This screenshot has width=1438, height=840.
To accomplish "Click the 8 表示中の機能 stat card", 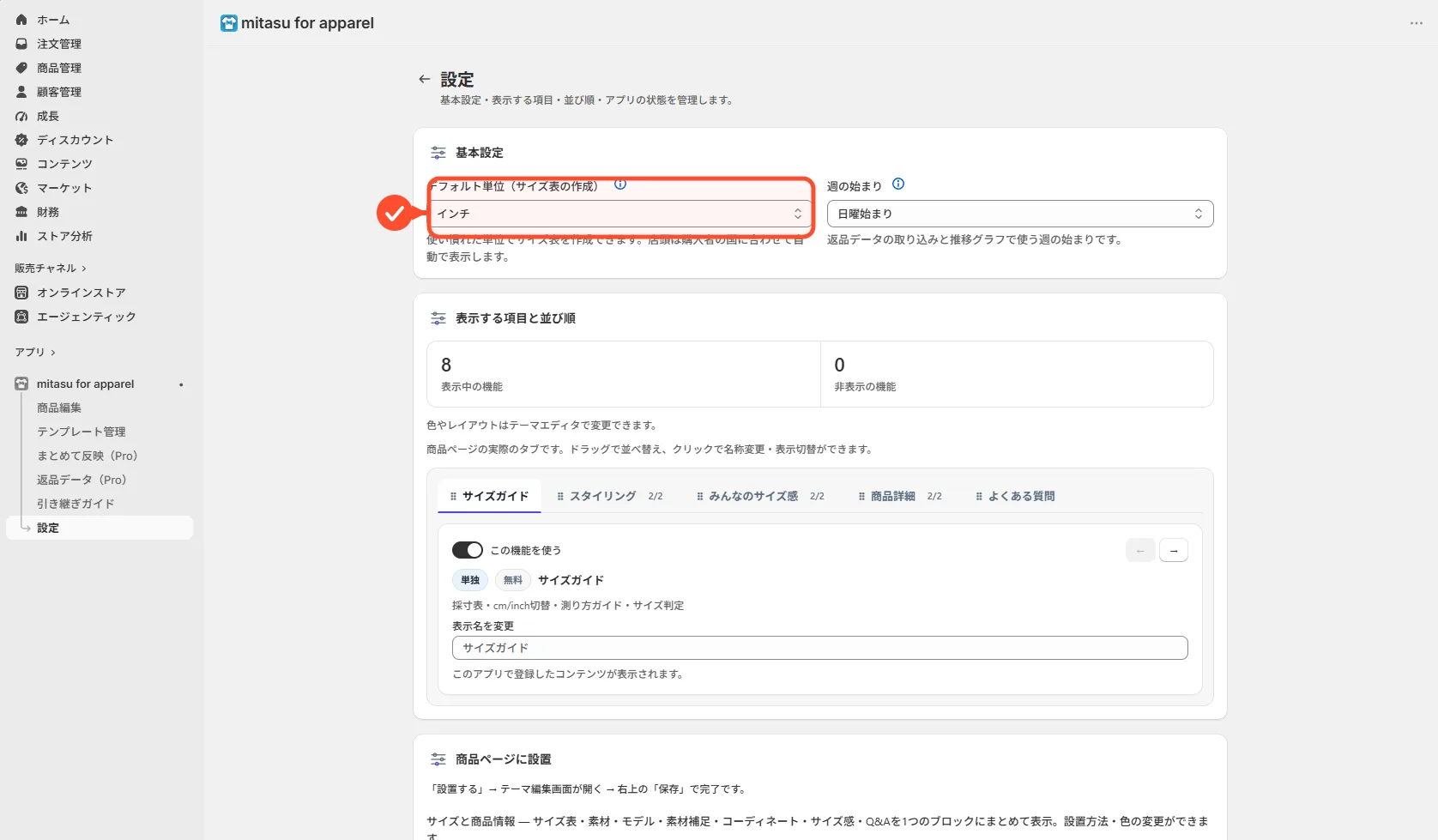I will (x=624, y=374).
